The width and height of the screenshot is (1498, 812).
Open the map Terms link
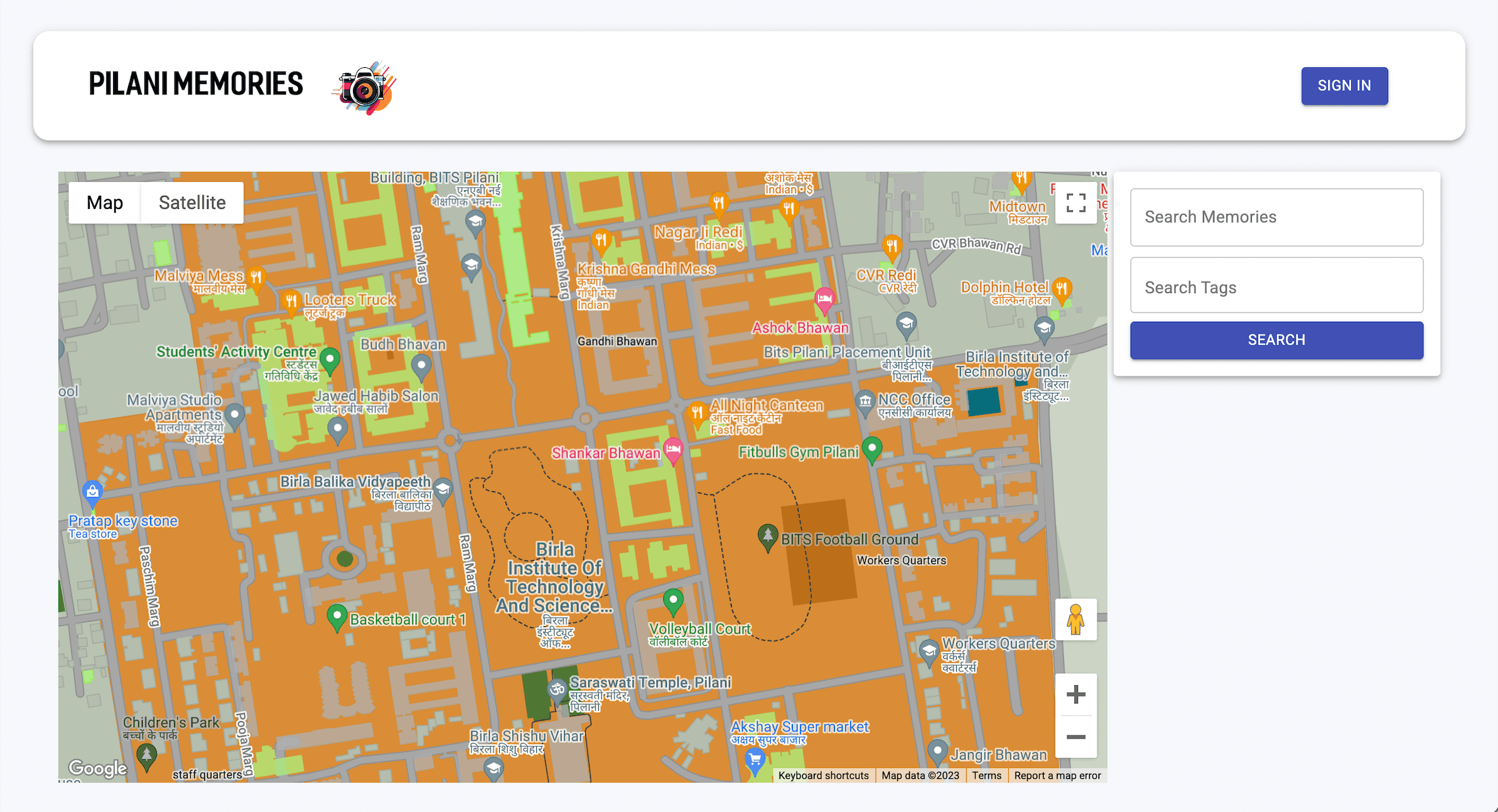tap(986, 776)
